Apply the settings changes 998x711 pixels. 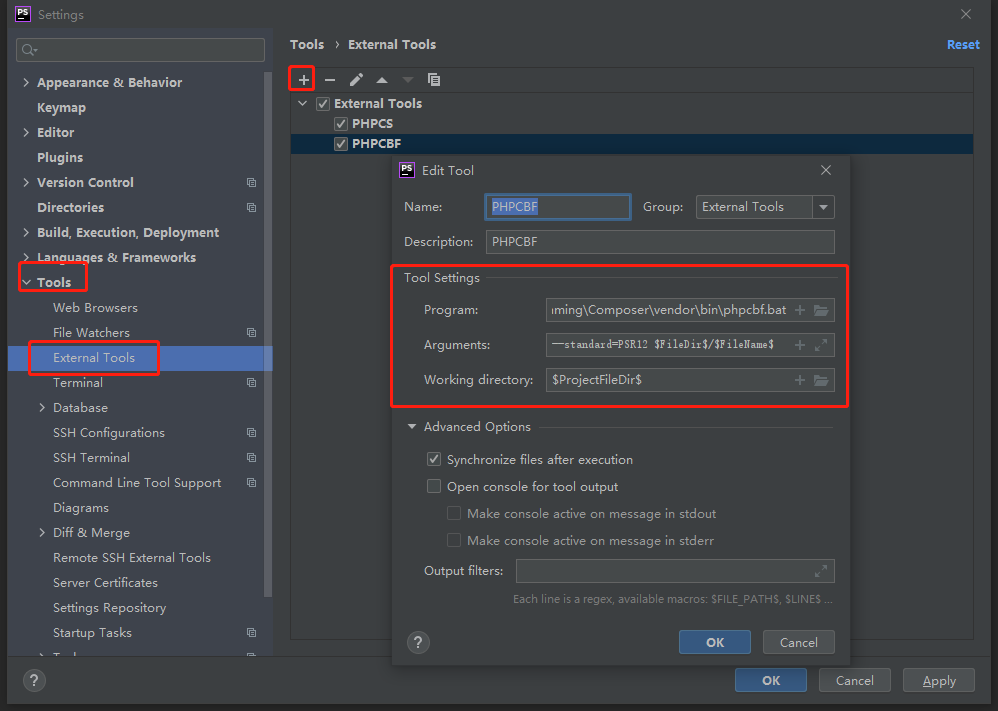click(939, 680)
